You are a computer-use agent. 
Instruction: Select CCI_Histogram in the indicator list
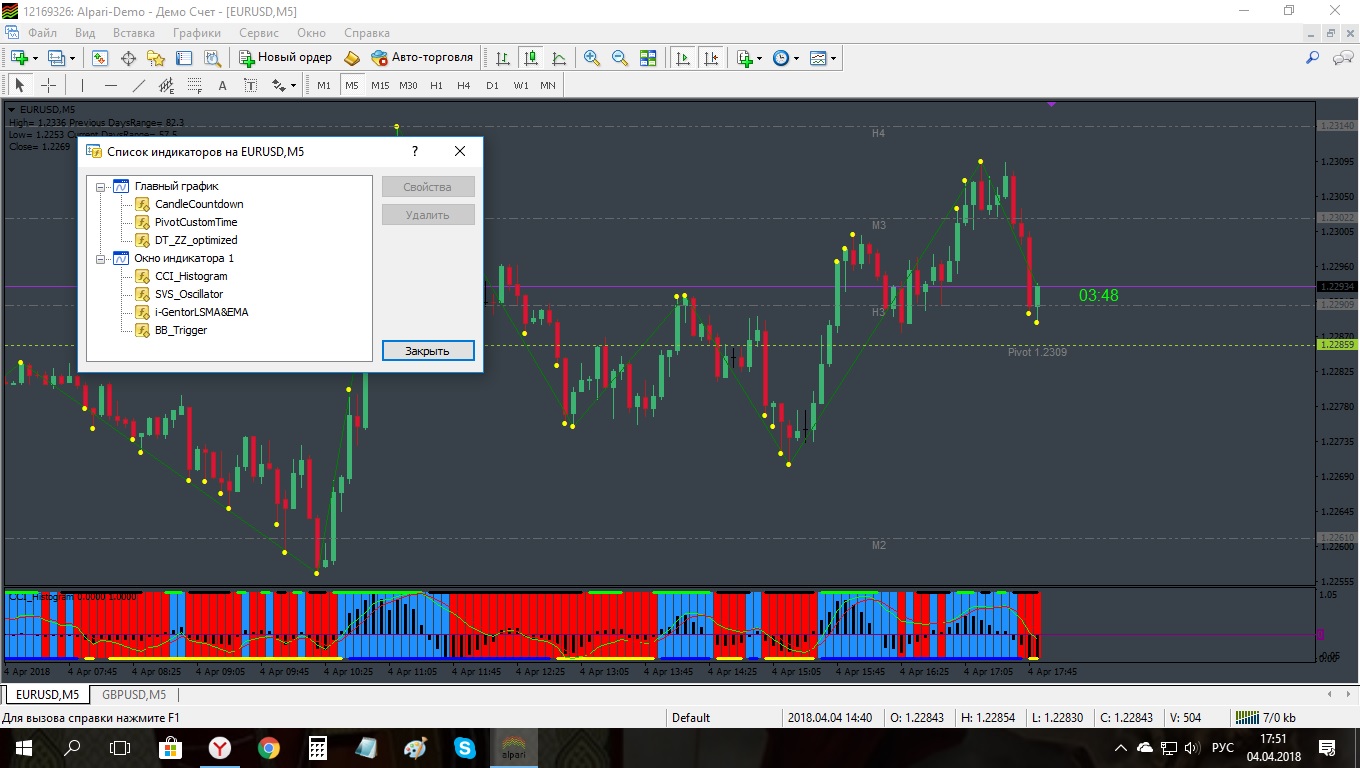pos(191,276)
